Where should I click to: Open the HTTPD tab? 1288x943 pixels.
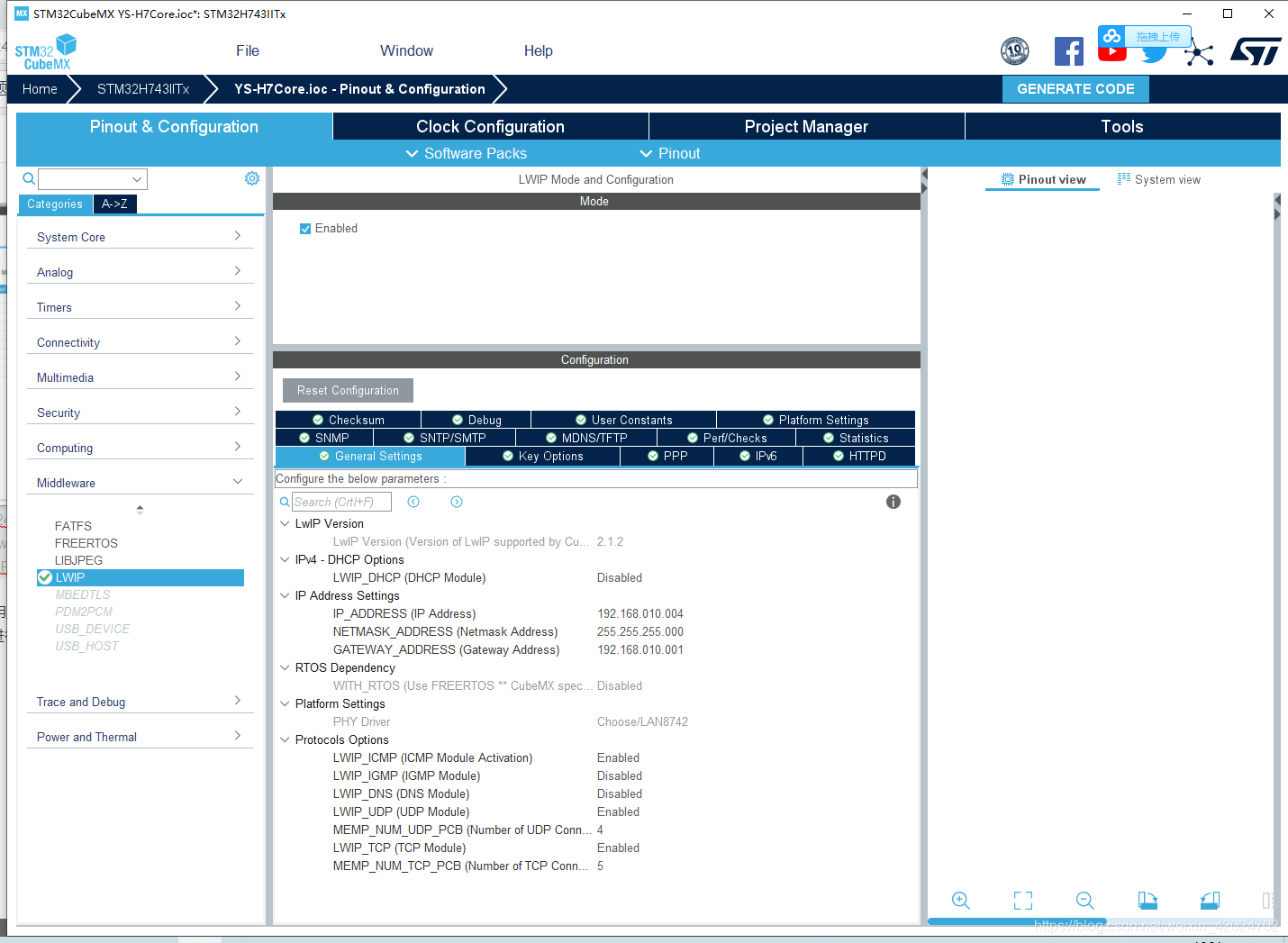[x=859, y=456]
